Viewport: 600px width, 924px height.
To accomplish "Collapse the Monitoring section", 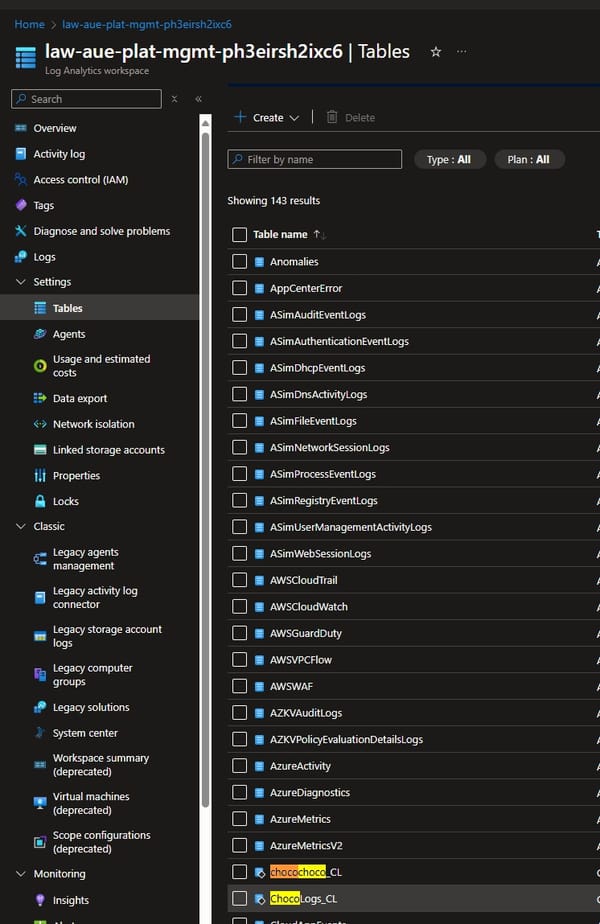I will click(21, 874).
